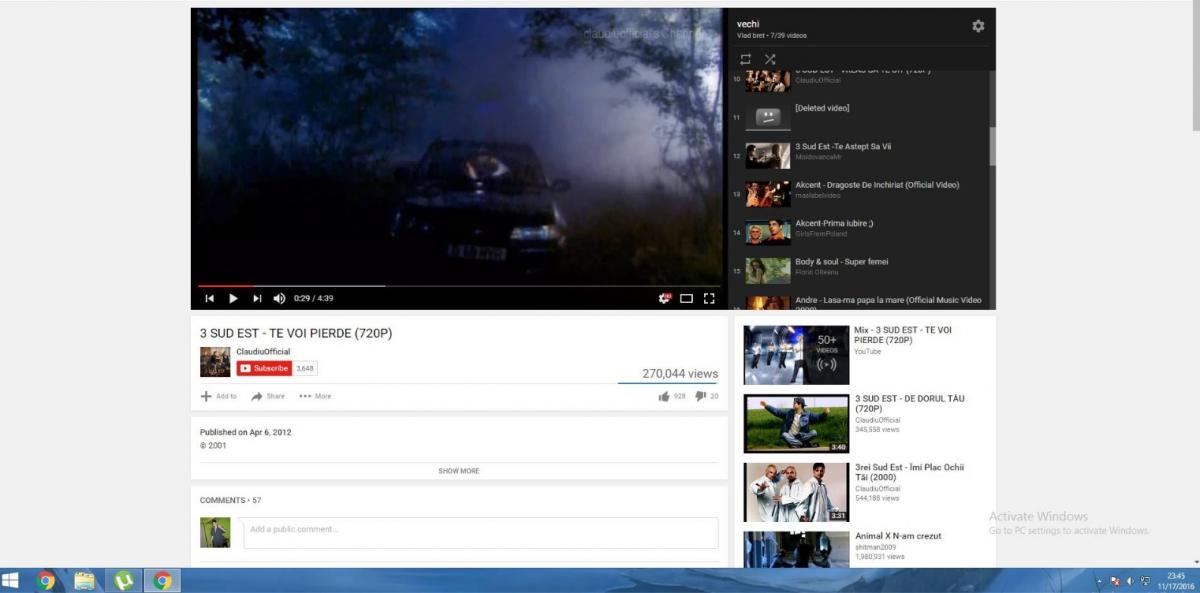Open Mix - 3 SUD EST - TE VOI PIERDE

[x=903, y=335]
